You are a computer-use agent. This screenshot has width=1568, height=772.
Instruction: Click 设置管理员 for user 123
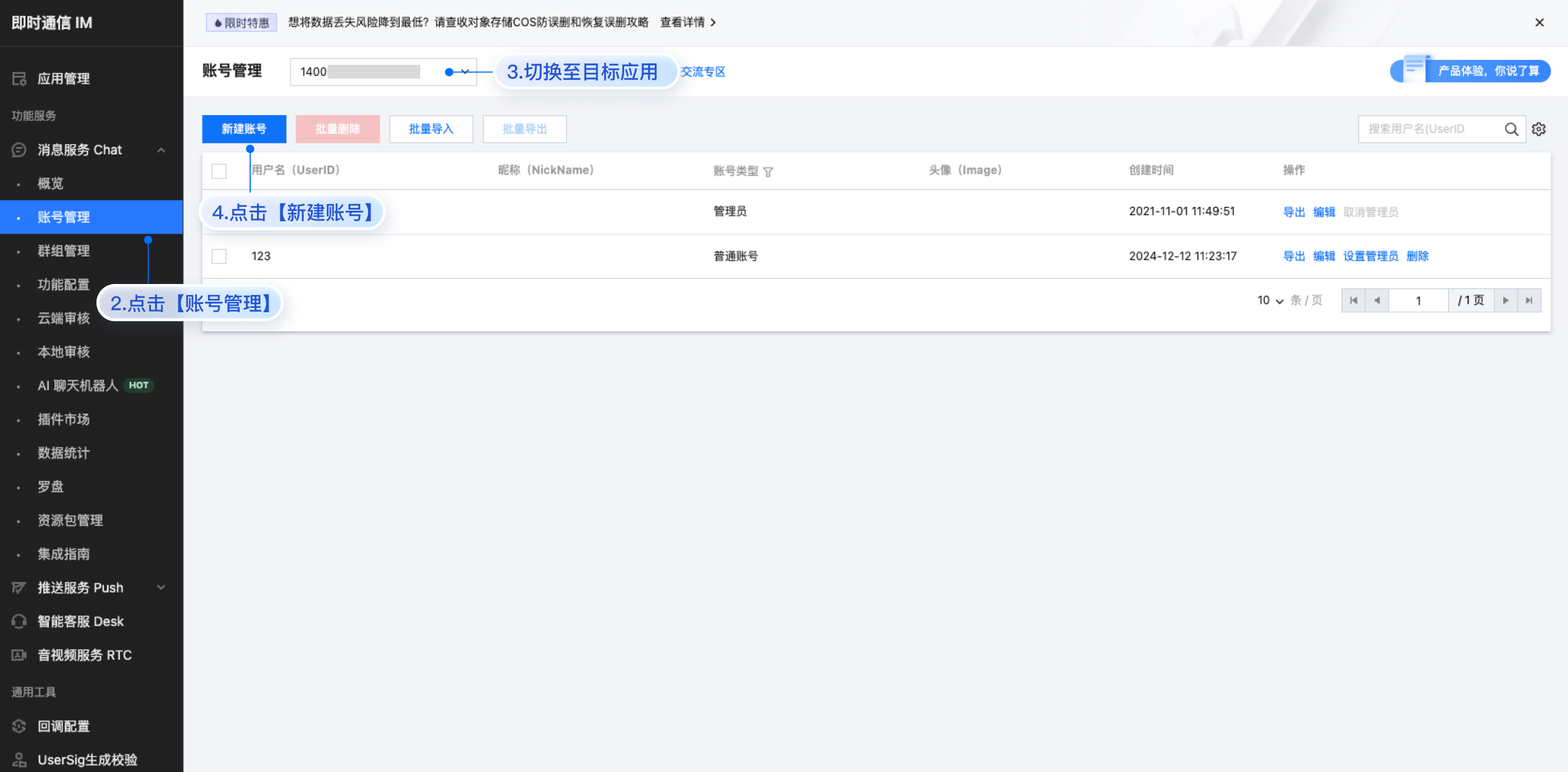pos(1370,256)
